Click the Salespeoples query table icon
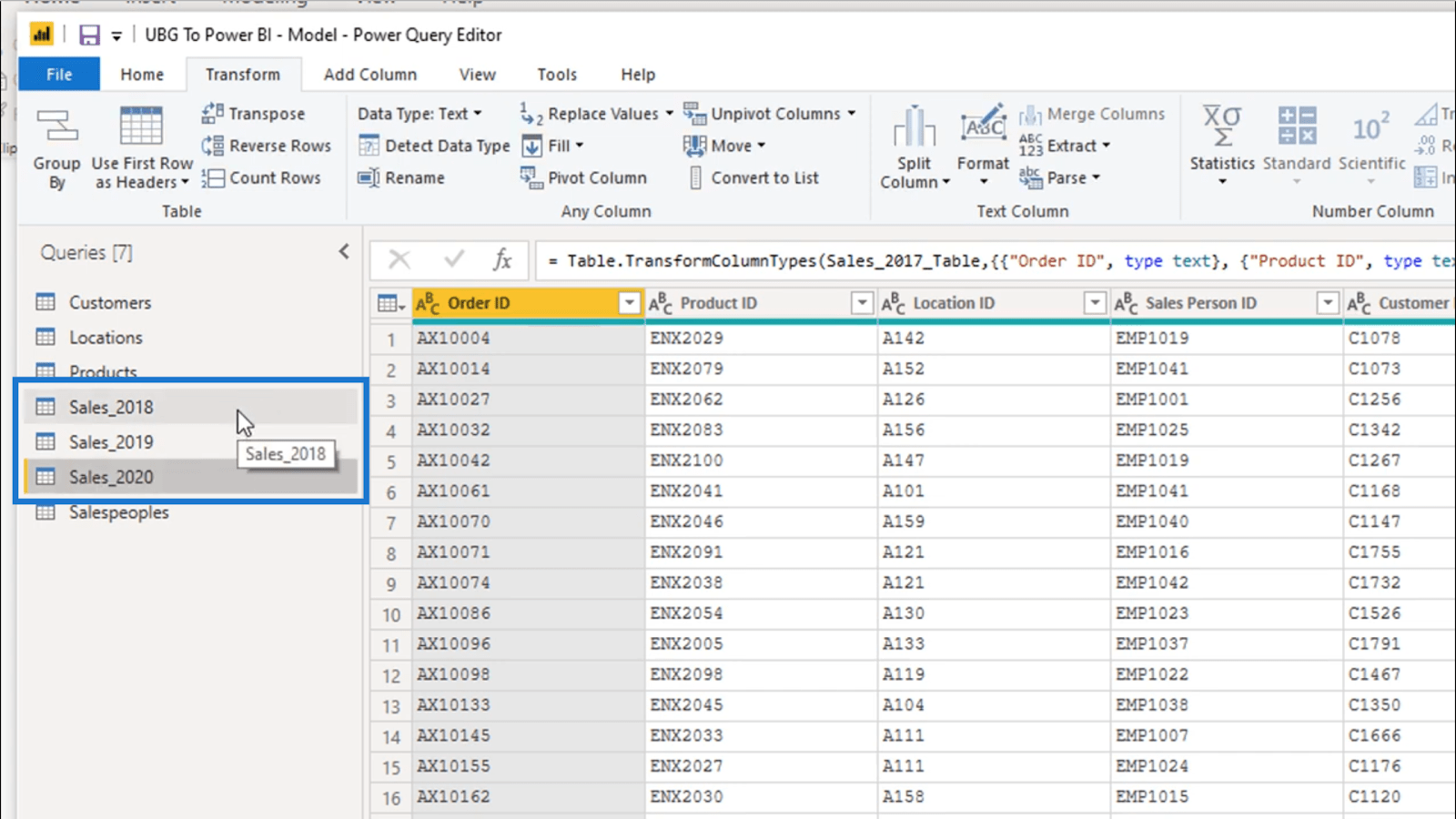The width and height of the screenshot is (1456, 819). pos(45,512)
